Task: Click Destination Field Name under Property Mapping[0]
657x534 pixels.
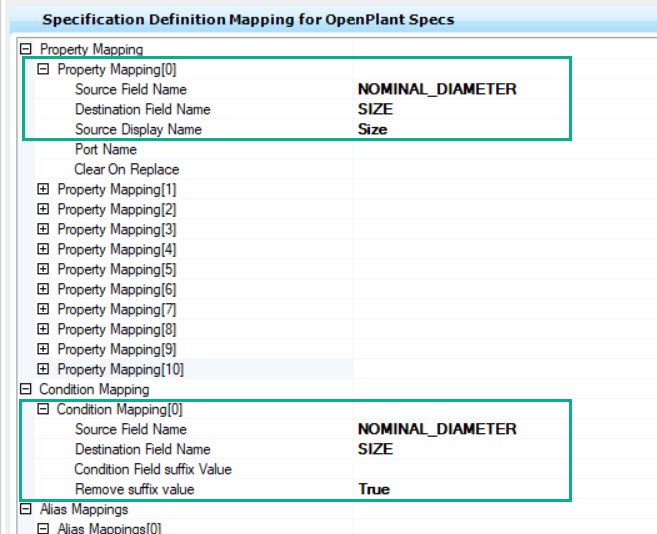Action: pos(142,109)
